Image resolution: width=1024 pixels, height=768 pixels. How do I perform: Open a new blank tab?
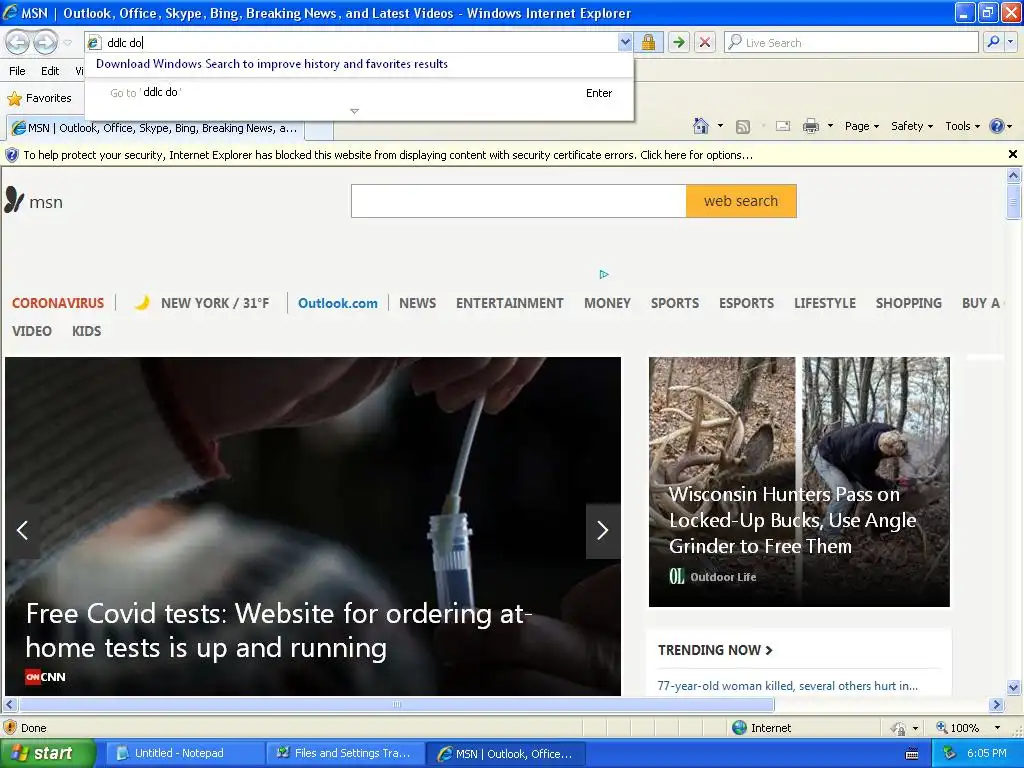[x=319, y=129]
